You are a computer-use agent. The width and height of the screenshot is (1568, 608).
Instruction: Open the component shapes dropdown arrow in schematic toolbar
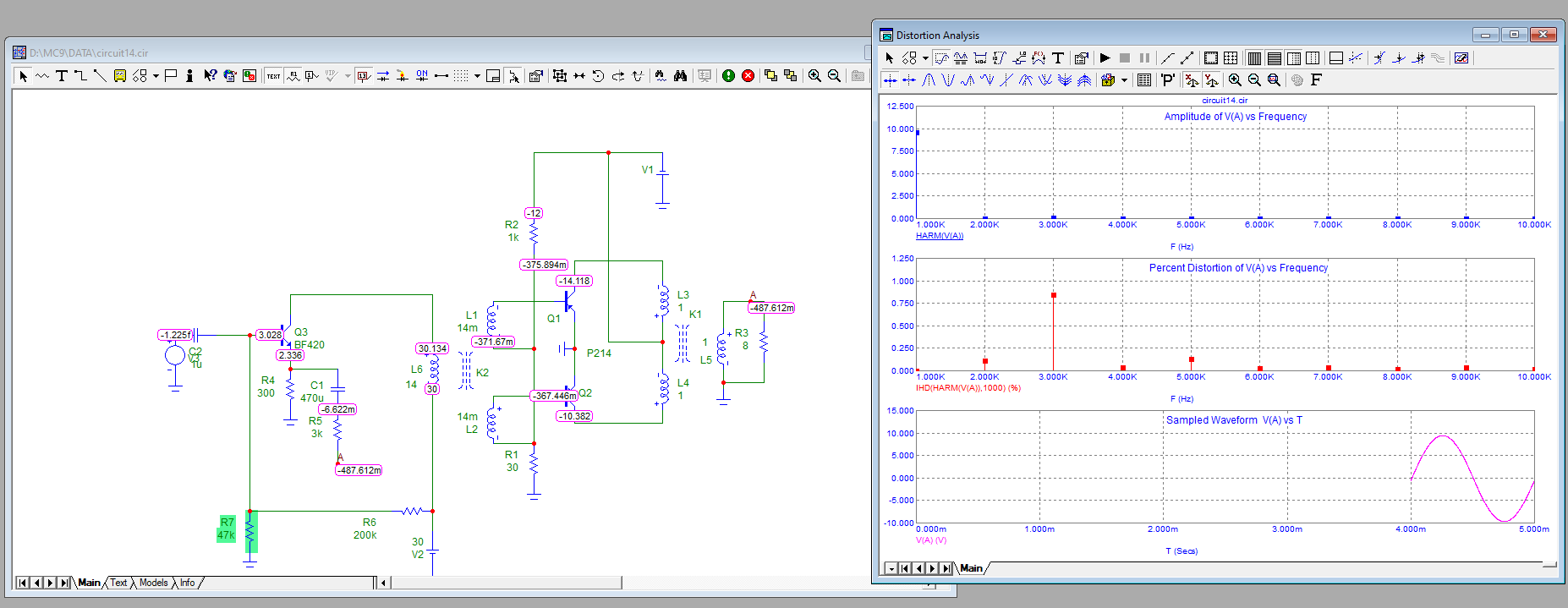(156, 76)
